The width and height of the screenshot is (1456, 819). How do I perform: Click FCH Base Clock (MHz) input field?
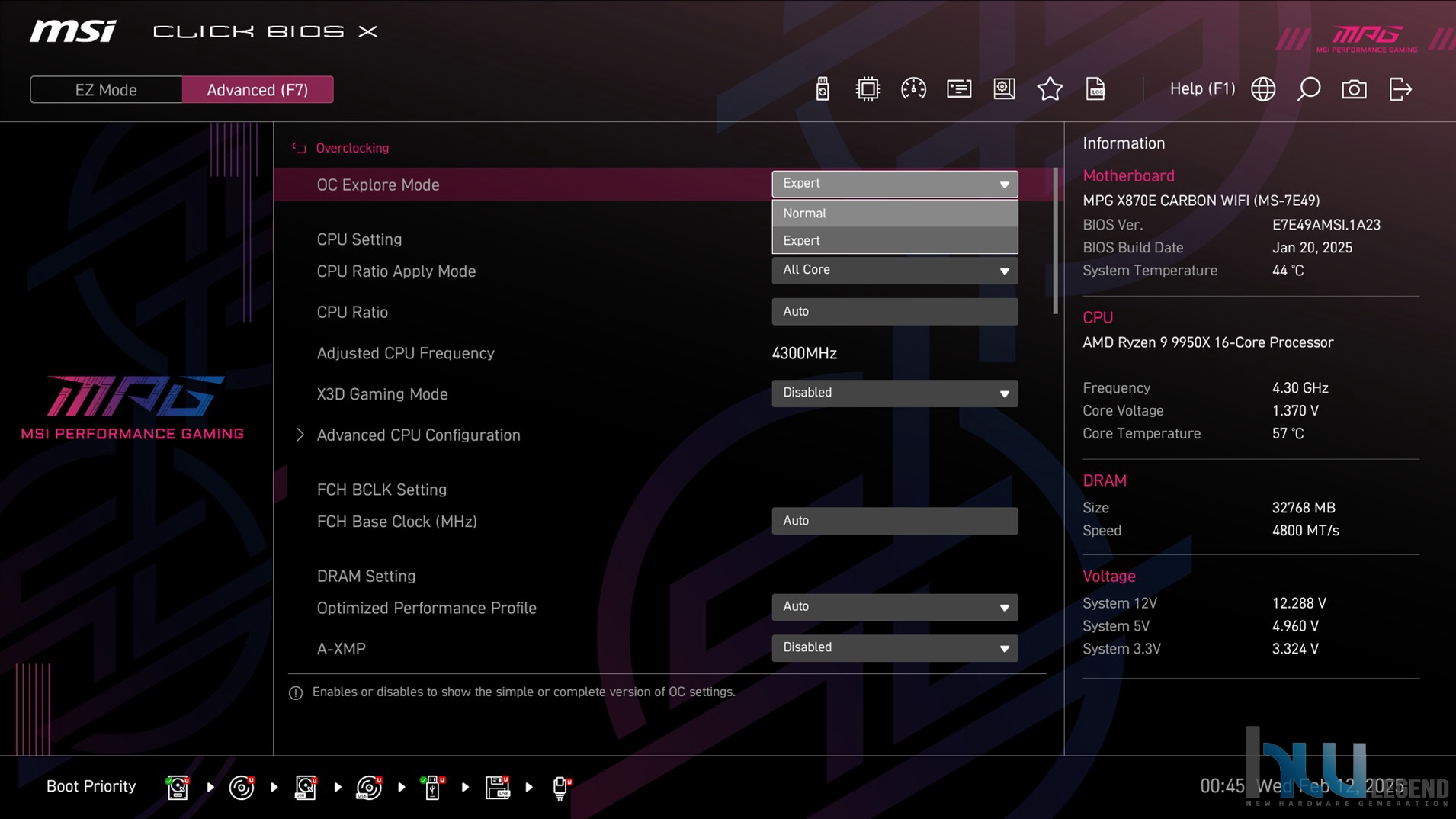(x=894, y=521)
